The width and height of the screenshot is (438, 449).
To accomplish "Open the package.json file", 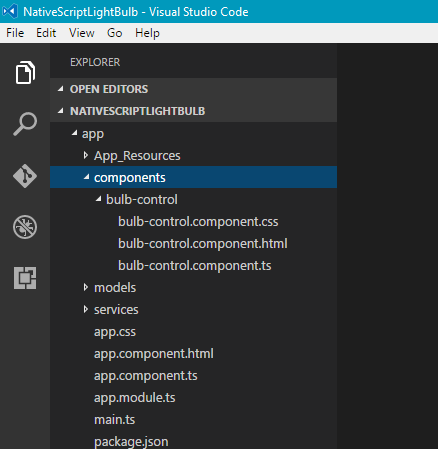I will point(131,442).
